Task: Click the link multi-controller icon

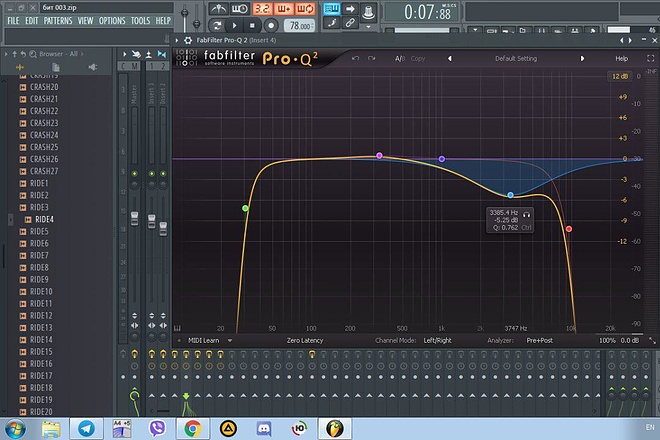Action: point(350,23)
